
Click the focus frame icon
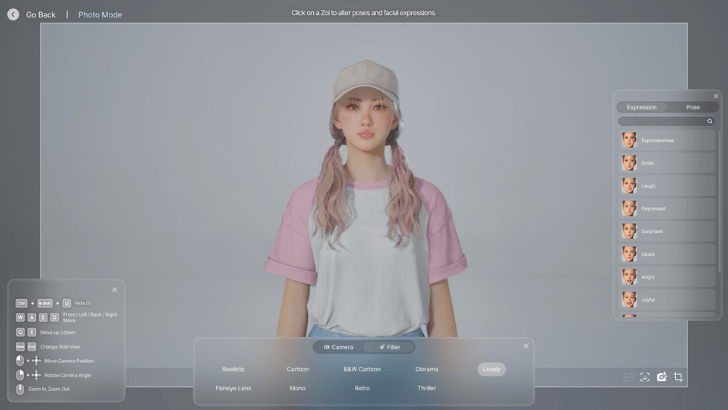pyautogui.click(x=645, y=377)
